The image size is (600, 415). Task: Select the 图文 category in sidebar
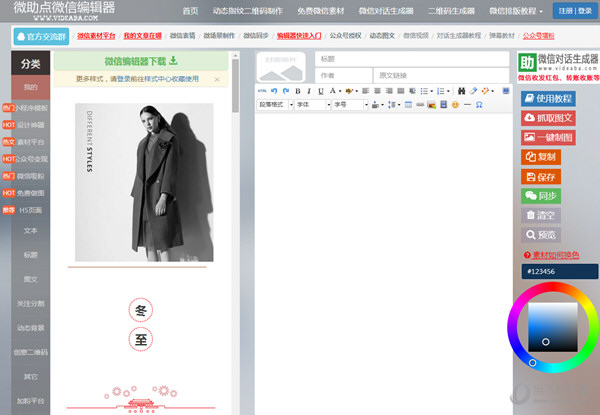tap(31, 279)
